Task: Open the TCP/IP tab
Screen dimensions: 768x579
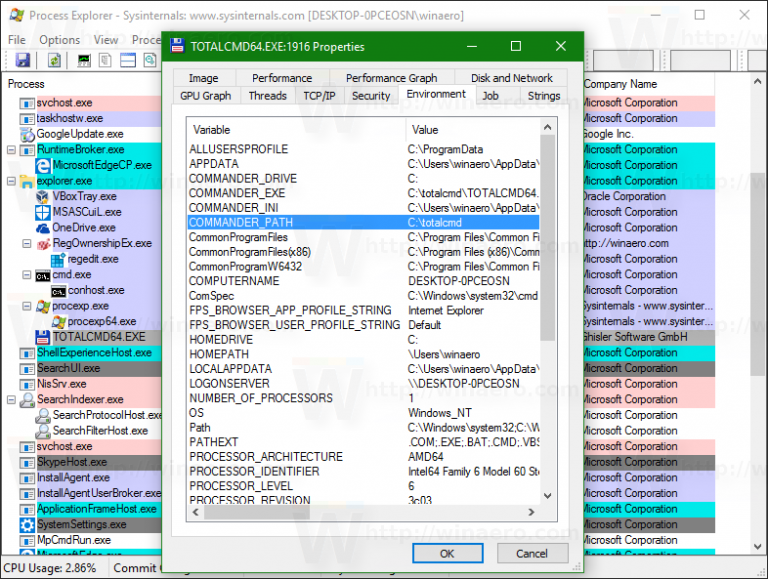Action: (x=319, y=96)
